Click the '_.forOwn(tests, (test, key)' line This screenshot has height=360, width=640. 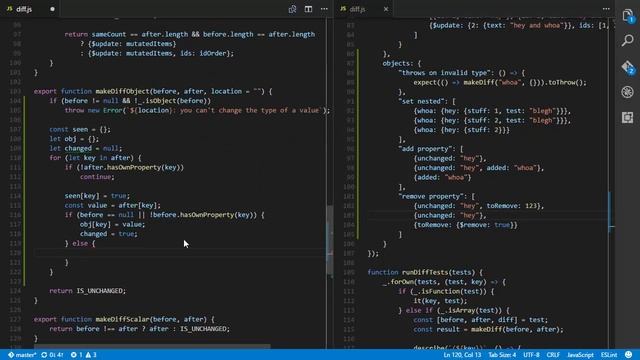pyautogui.click(x=444, y=282)
